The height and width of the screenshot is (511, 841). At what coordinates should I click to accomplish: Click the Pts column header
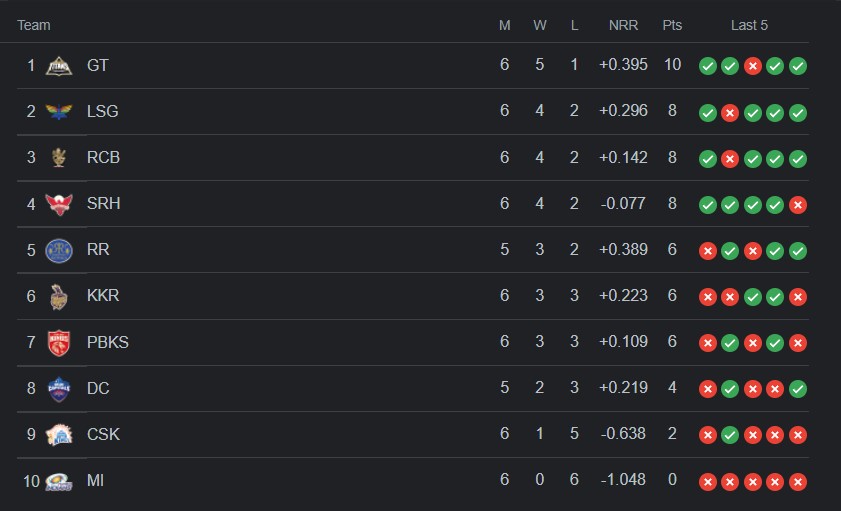click(672, 25)
